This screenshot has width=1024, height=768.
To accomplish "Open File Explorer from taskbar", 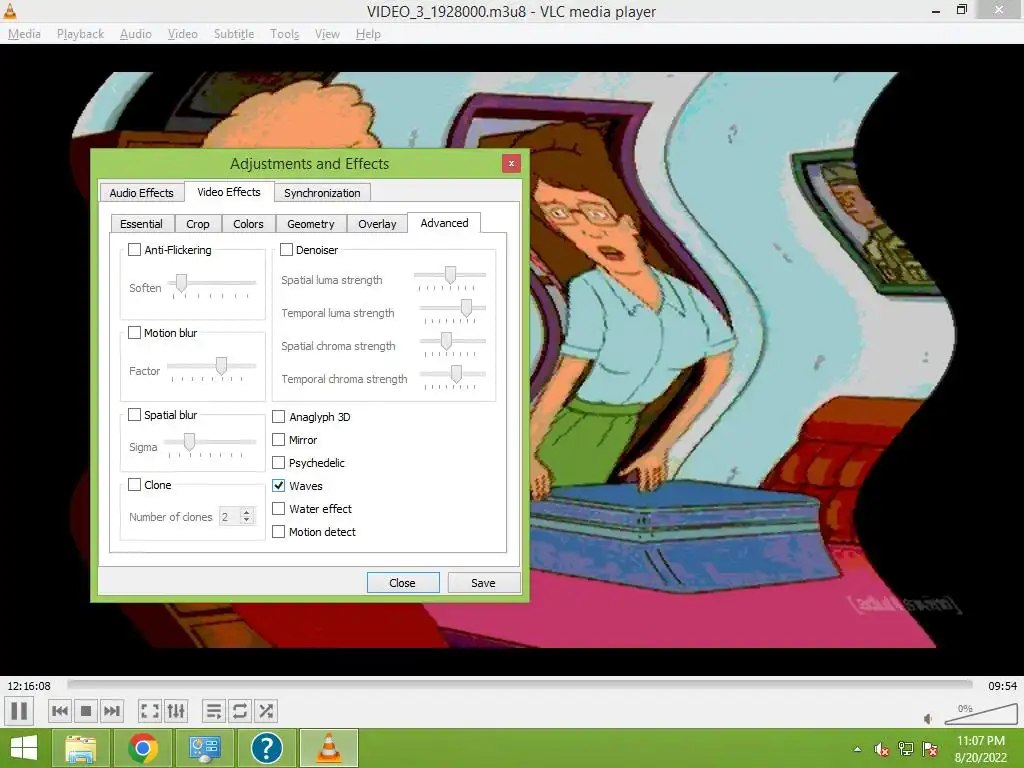I will [x=81, y=748].
